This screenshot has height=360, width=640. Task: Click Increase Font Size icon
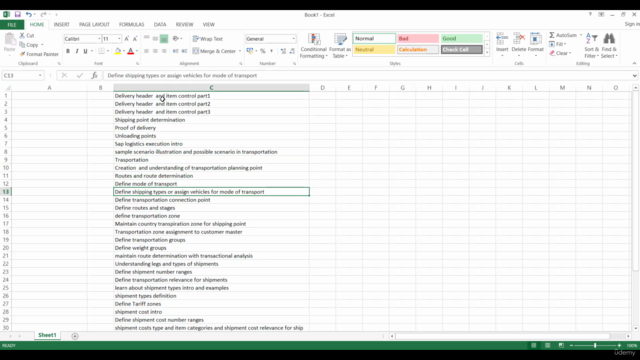pos(127,39)
